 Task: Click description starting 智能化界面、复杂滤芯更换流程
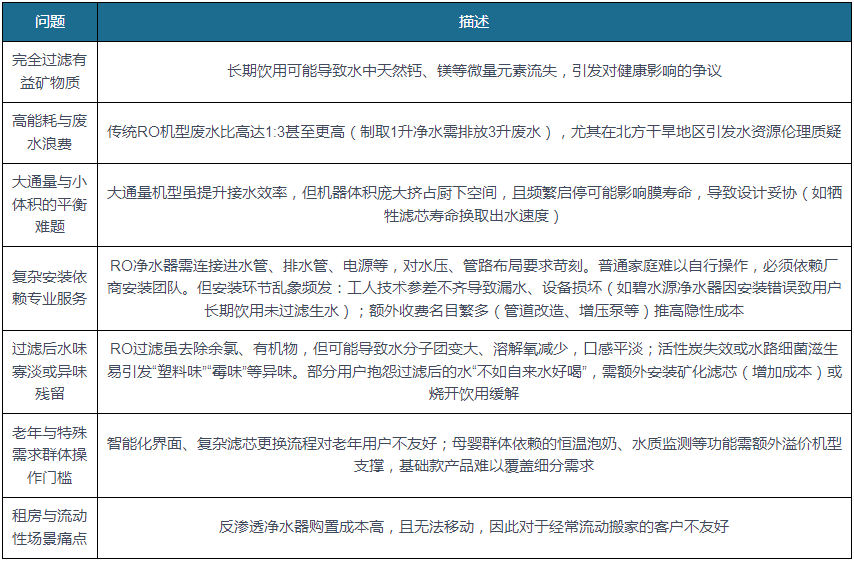coord(474,455)
